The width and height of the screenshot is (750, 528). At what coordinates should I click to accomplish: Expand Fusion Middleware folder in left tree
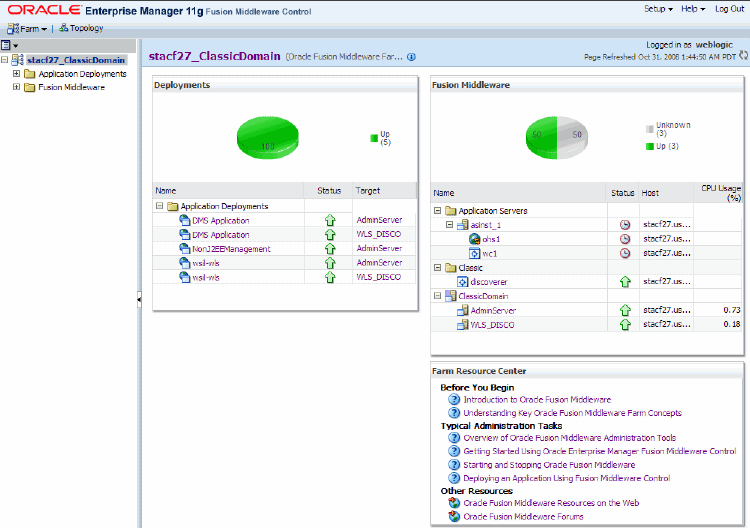16,88
